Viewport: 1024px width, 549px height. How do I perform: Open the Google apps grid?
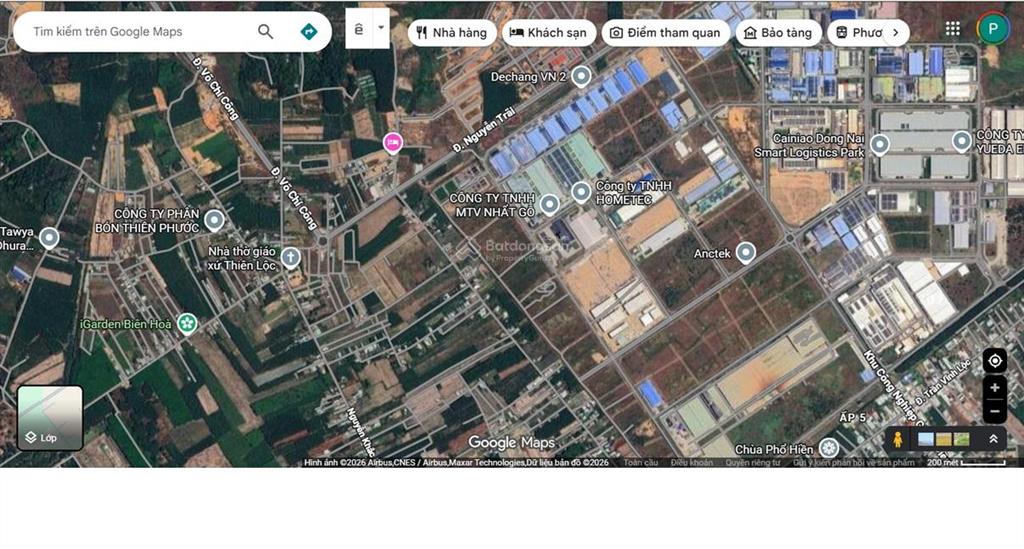(x=953, y=29)
